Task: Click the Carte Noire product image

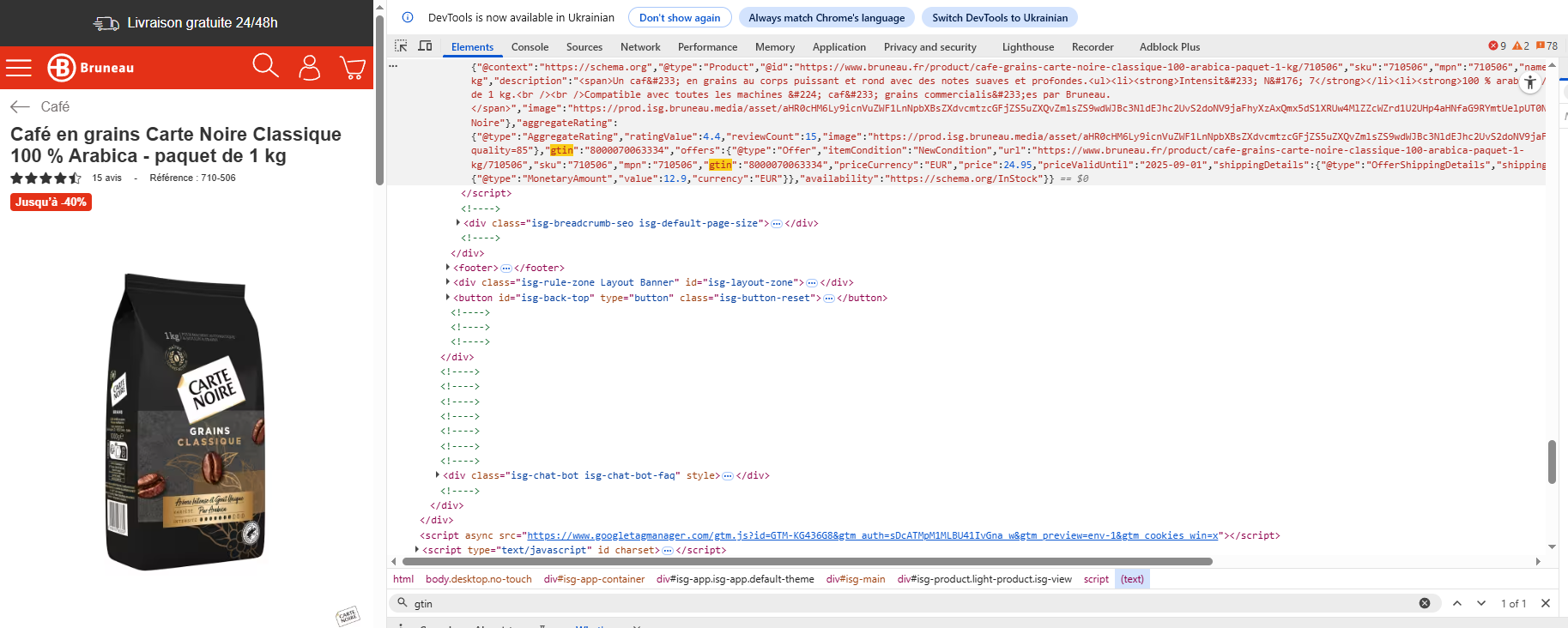Action: tap(186, 422)
